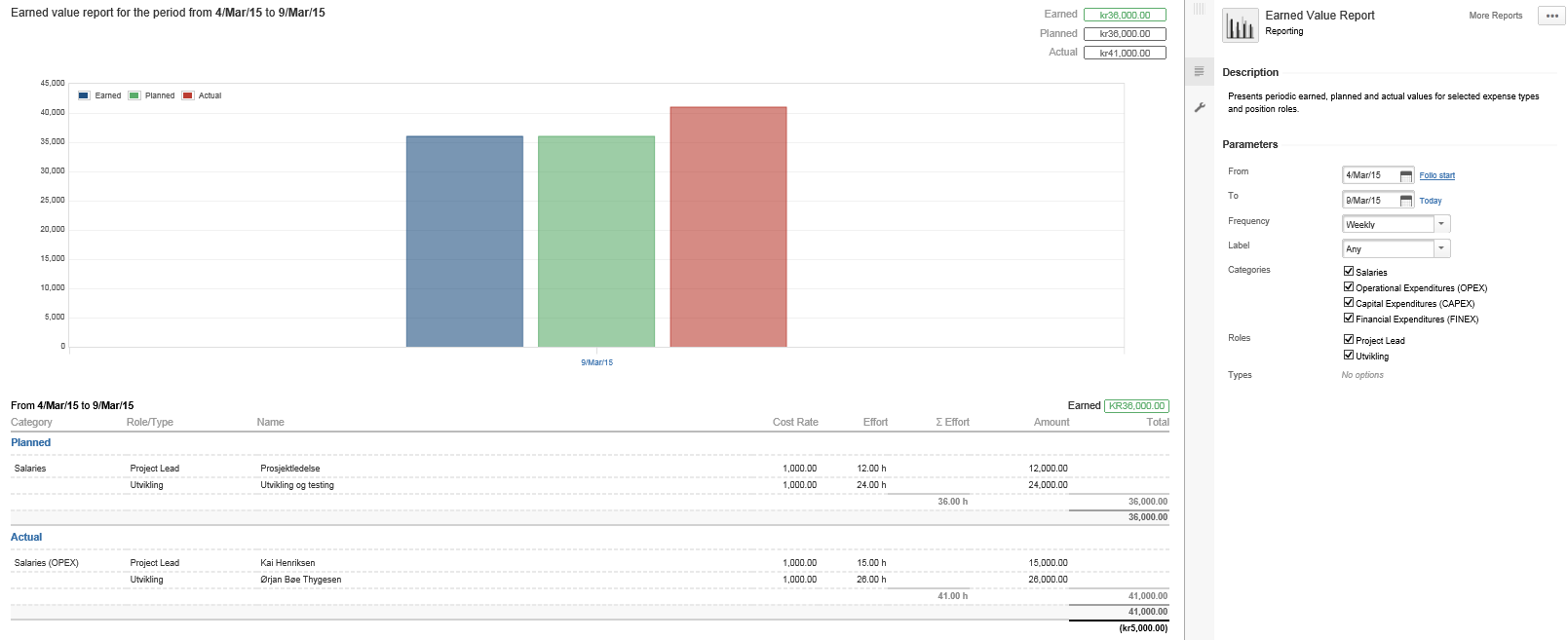Click the Category column header
The height and width of the screenshot is (640, 1568).
pos(31,422)
